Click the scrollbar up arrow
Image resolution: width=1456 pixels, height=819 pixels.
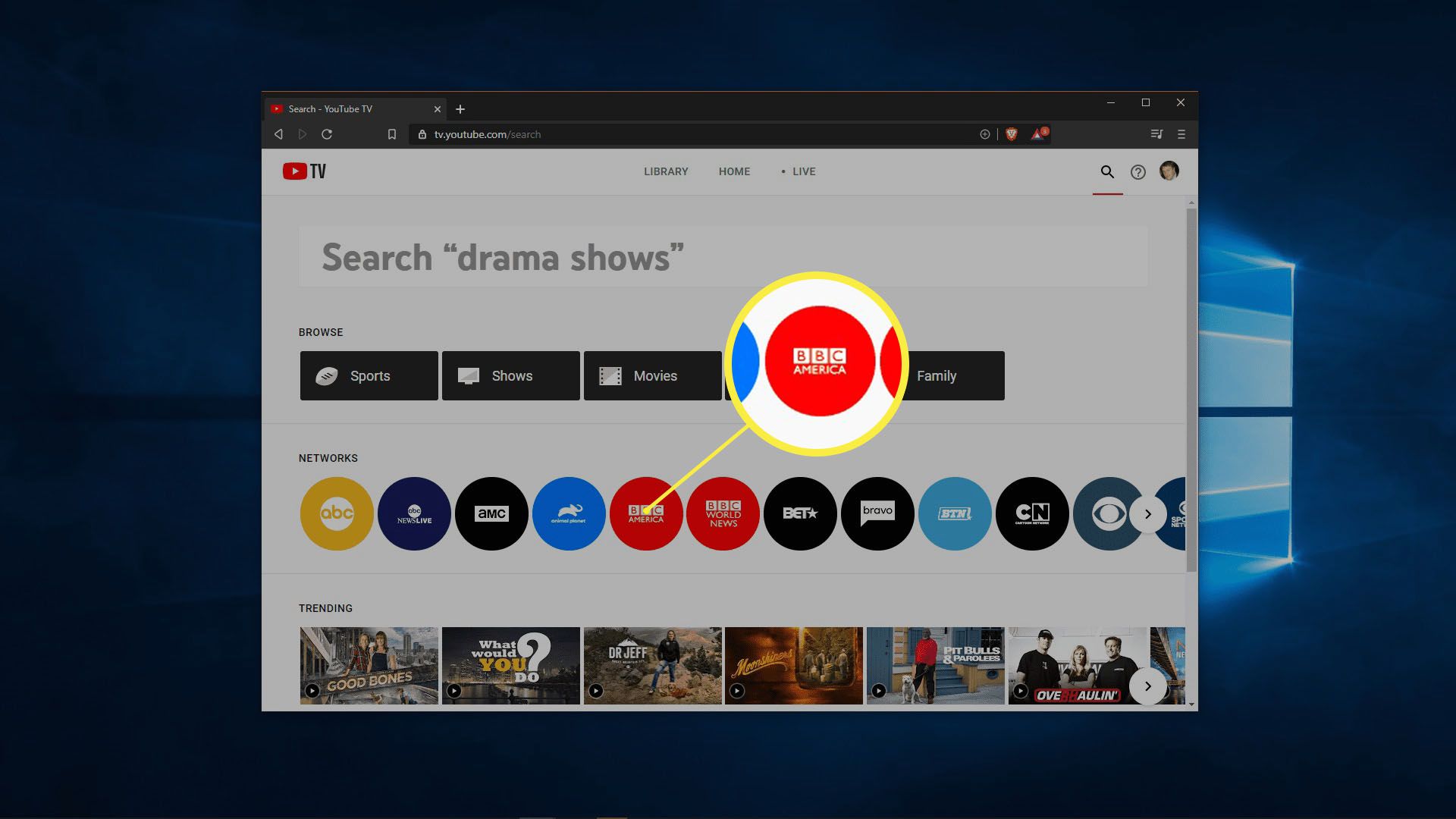coord(1192,202)
